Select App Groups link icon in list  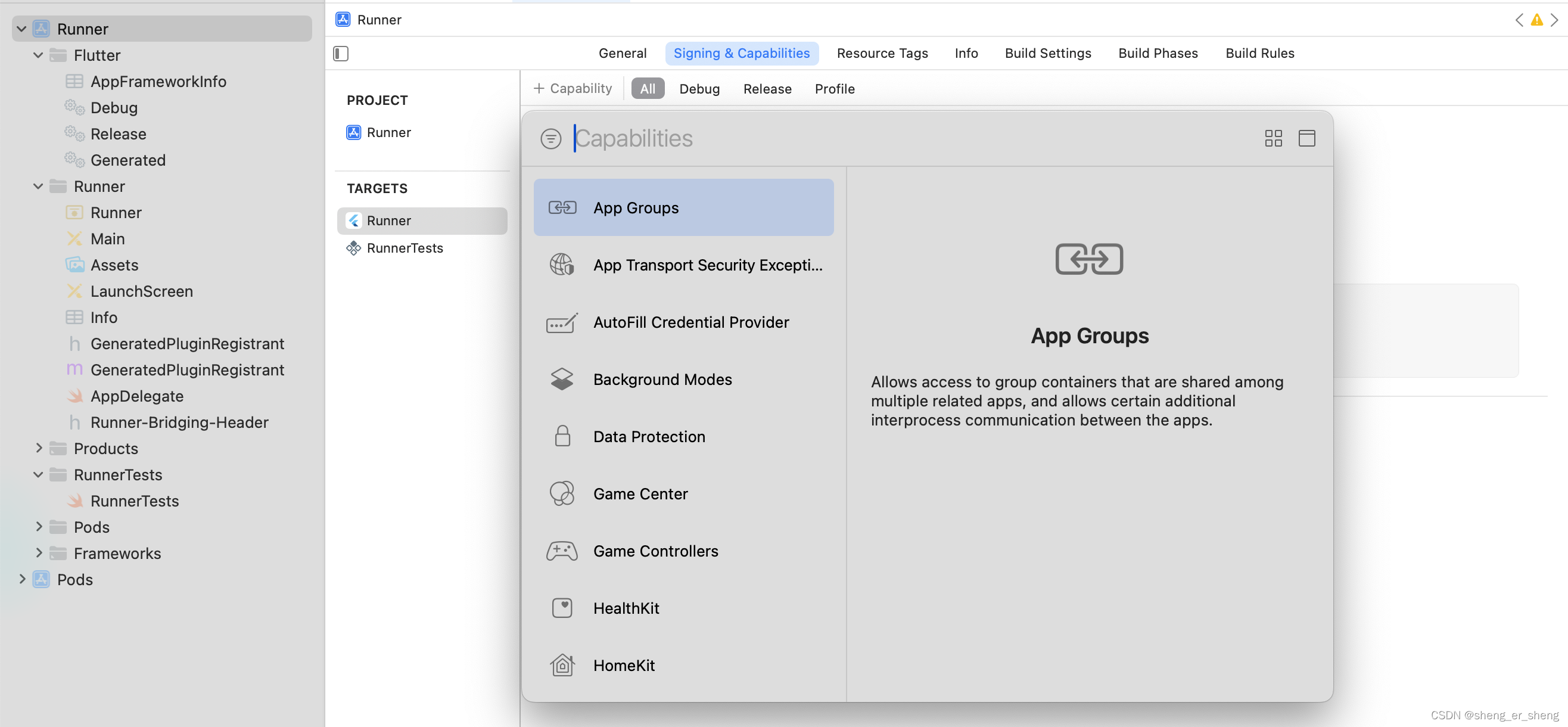coord(562,207)
